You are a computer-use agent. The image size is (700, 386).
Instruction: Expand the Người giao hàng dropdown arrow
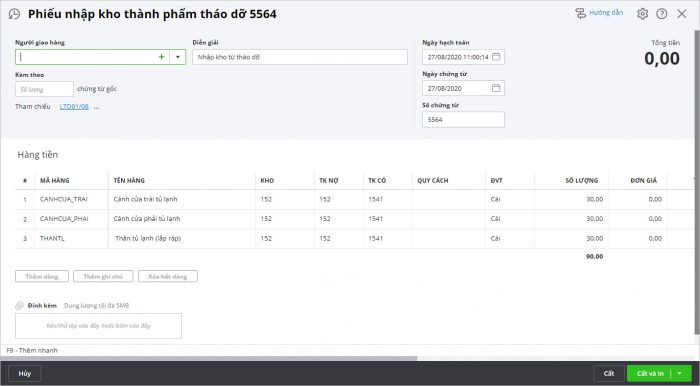coord(178,57)
